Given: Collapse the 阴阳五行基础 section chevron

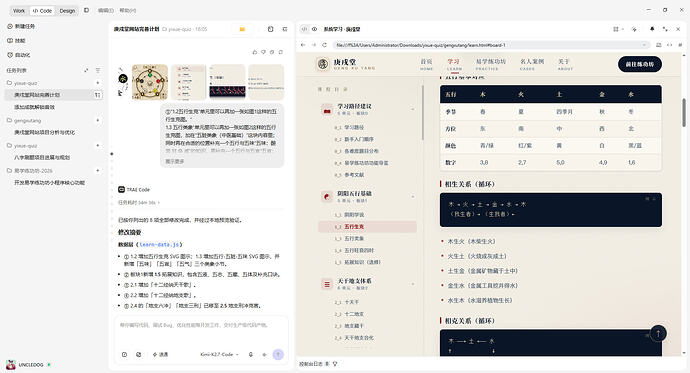Looking at the screenshot, I should coord(413,197).
